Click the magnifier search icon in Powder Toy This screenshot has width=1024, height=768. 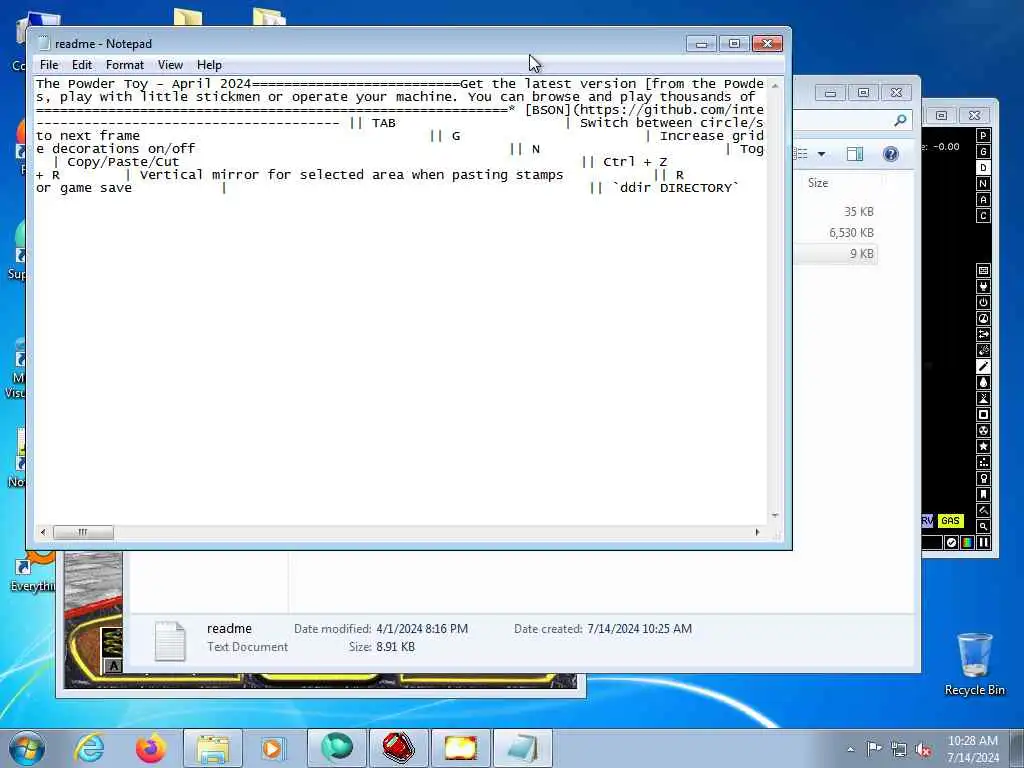point(983,526)
